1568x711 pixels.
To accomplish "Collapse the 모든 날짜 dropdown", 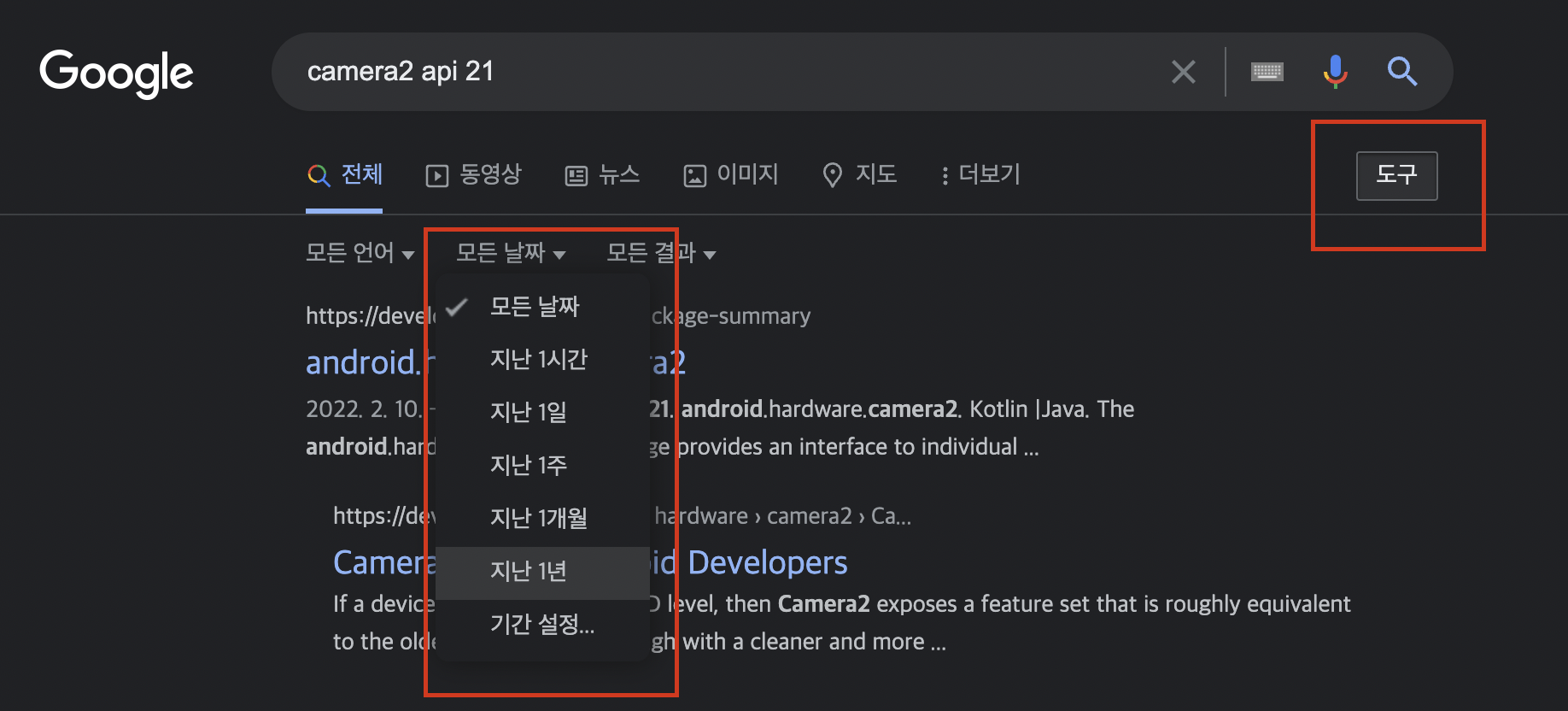I will click(511, 253).
